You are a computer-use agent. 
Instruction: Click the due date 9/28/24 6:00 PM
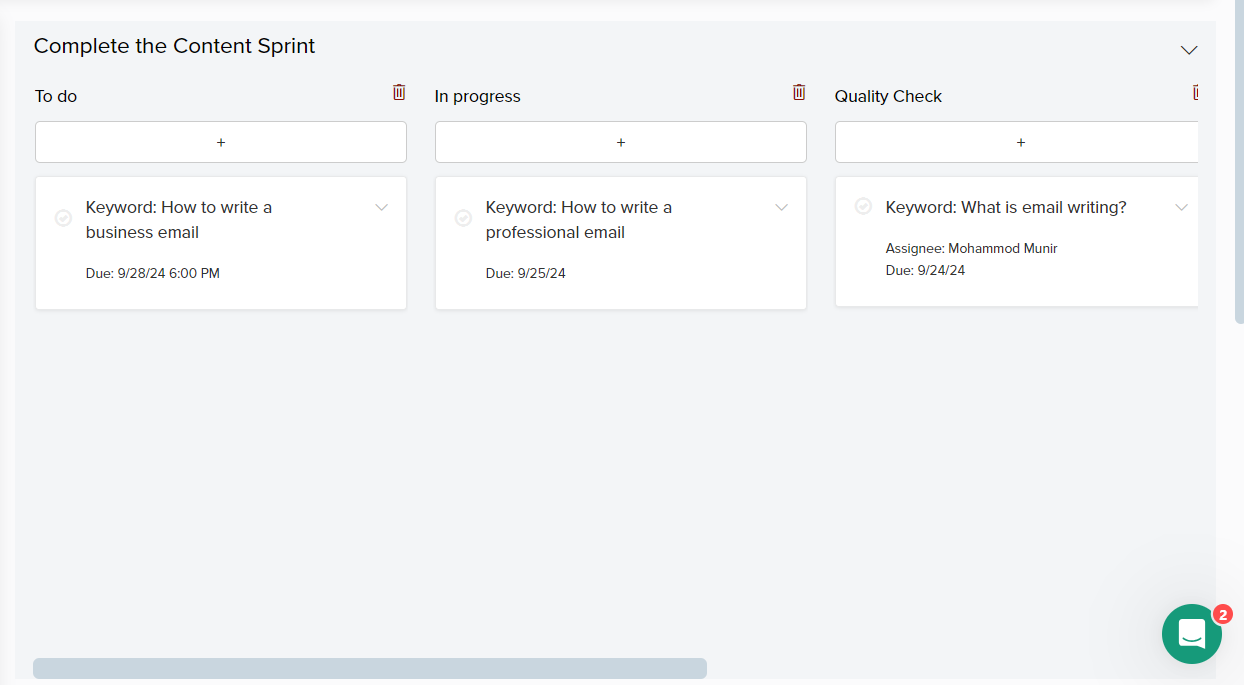(x=153, y=273)
